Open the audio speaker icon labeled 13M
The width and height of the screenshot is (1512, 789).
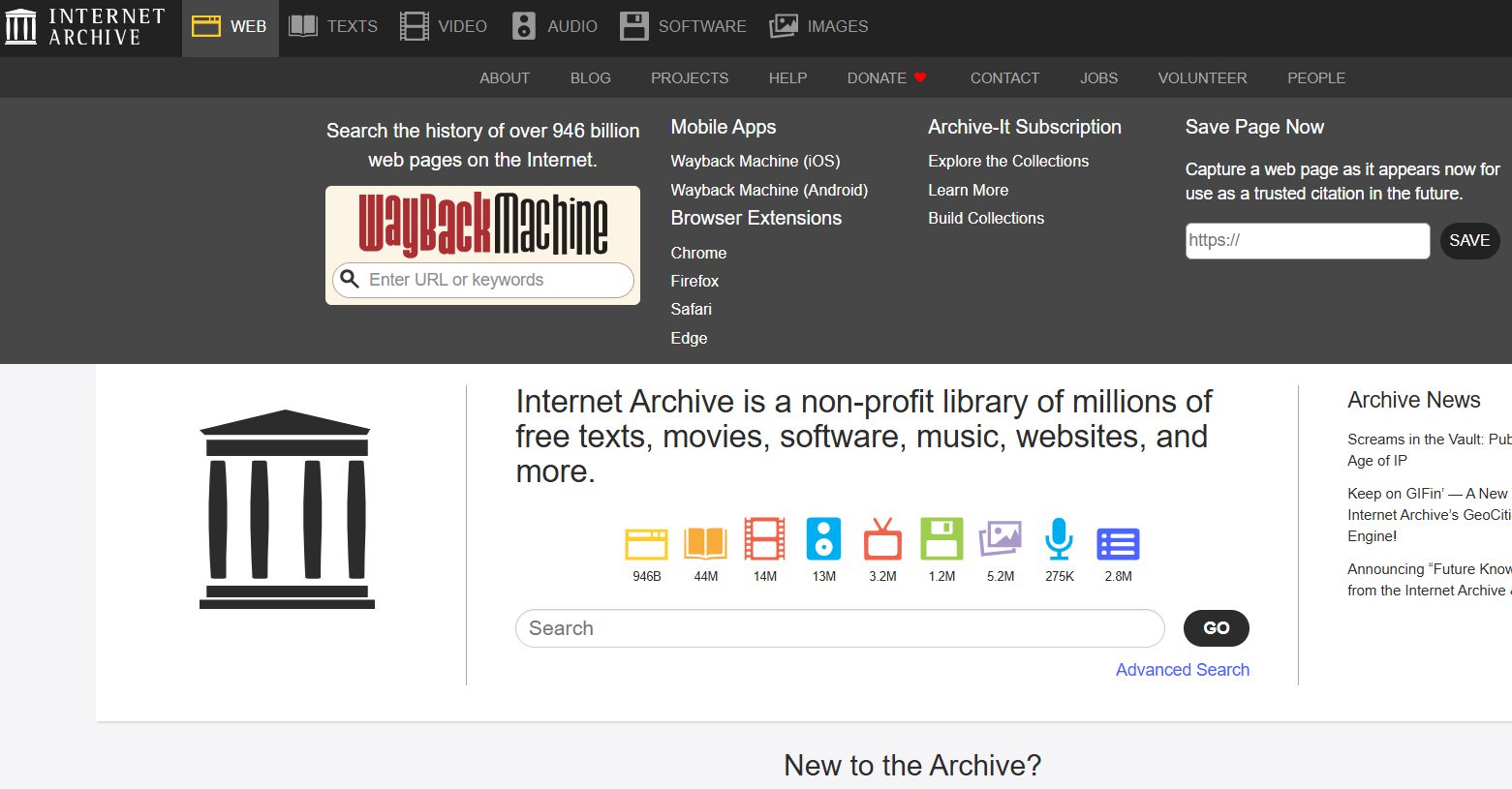(x=823, y=539)
